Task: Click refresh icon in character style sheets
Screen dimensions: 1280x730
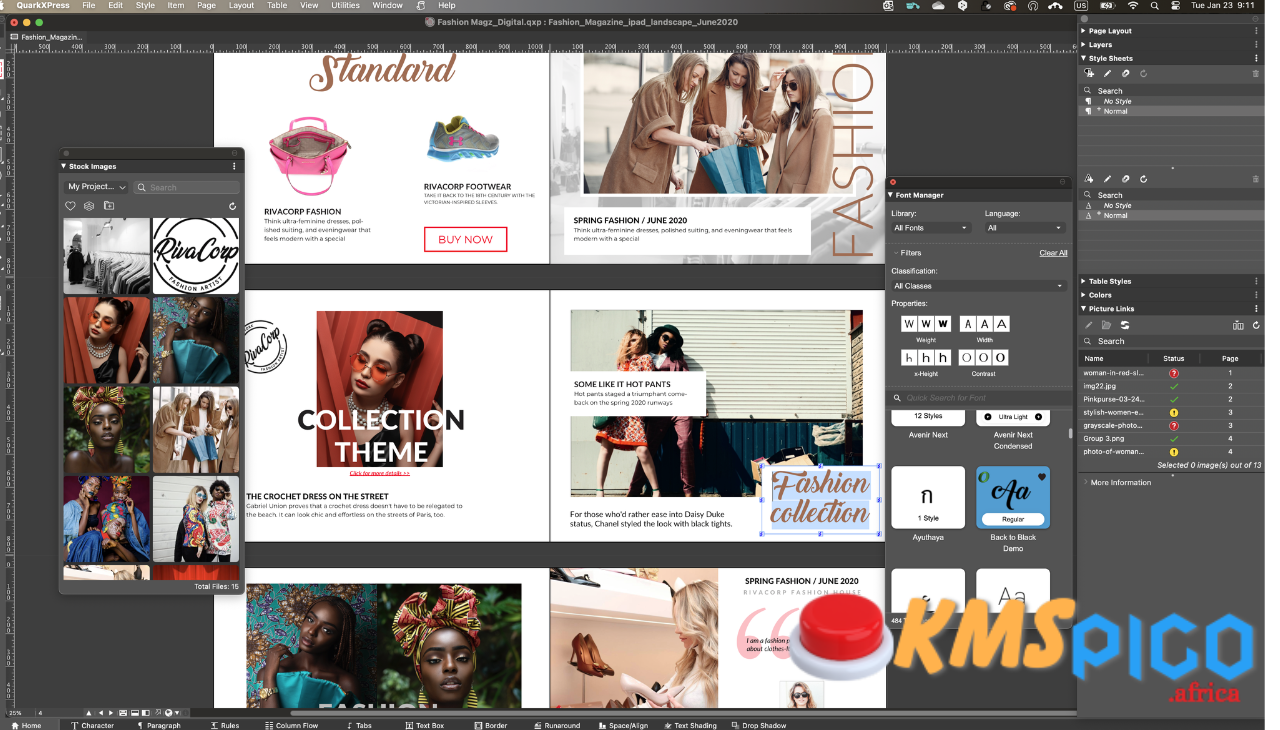Action: [1143, 179]
